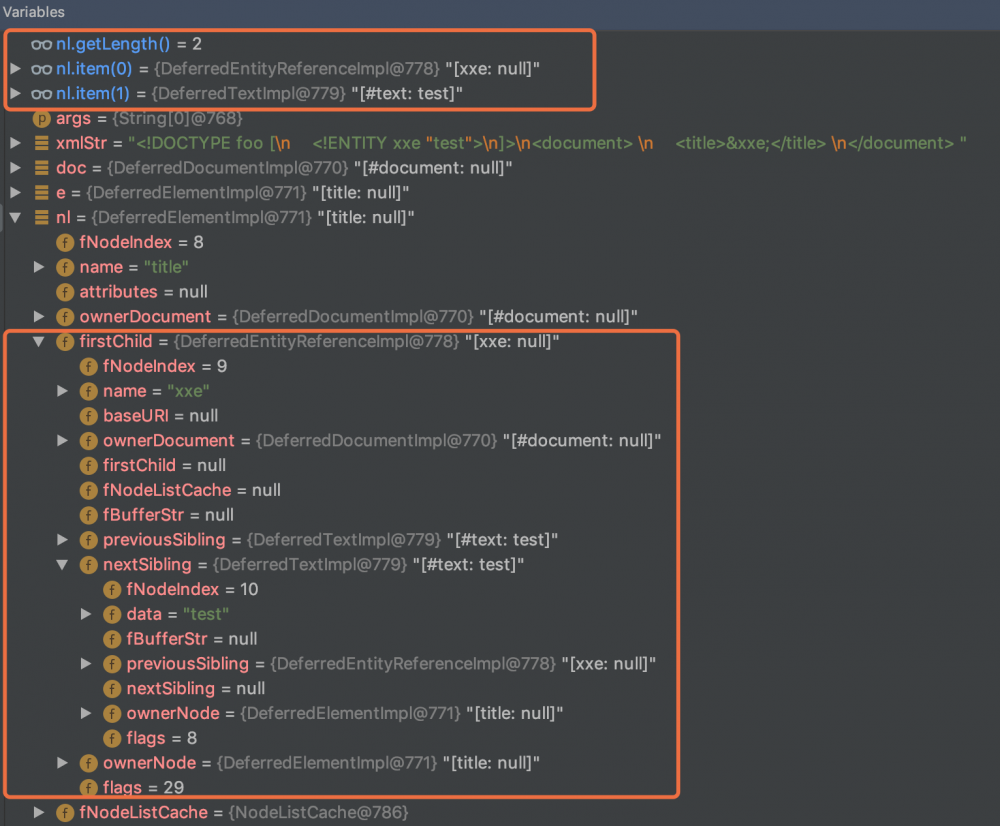Click the field icon for fNodeIndex = 9
The image size is (1000, 826).
pyautogui.click(x=89, y=366)
